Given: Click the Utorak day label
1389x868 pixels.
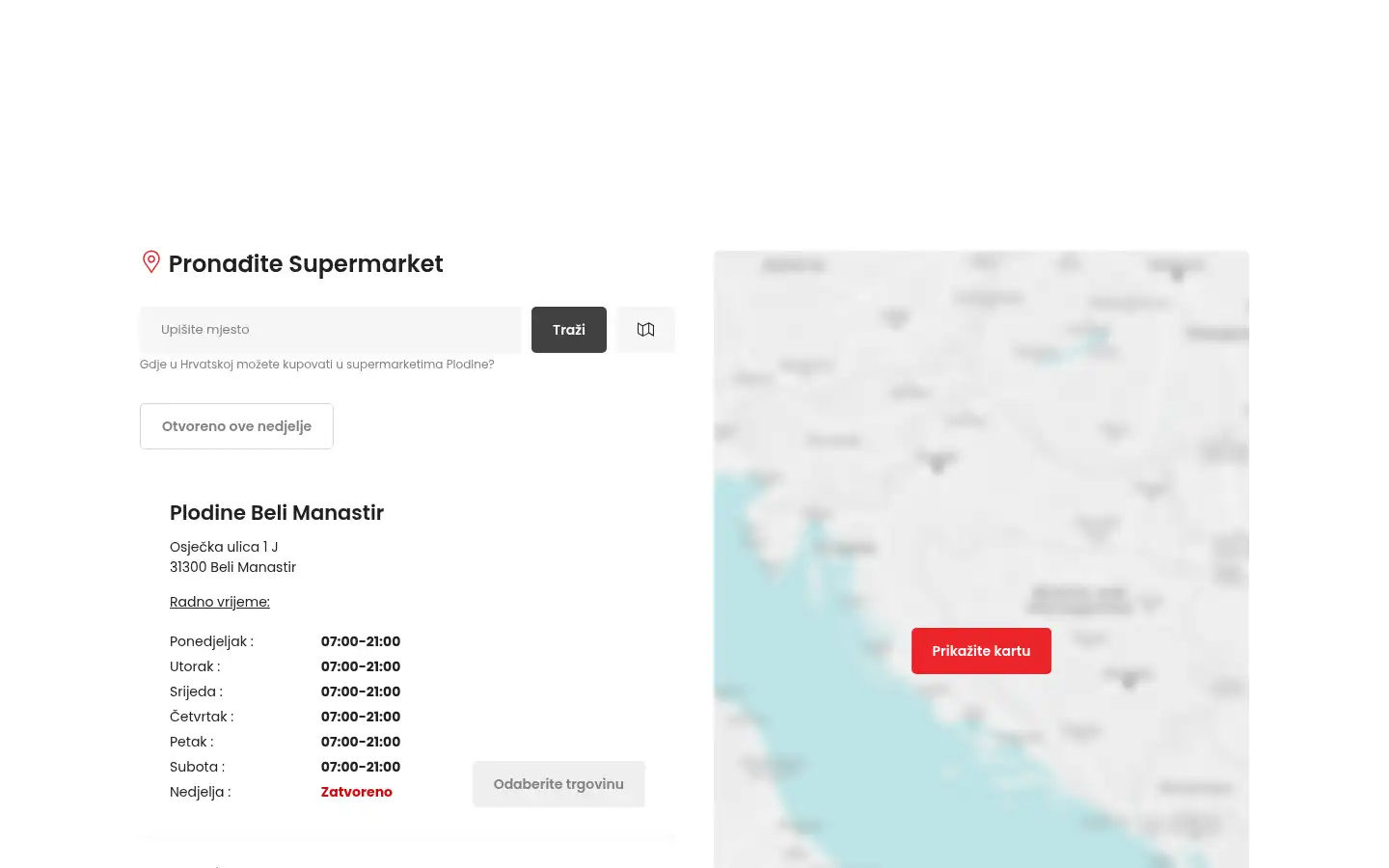Looking at the screenshot, I should (x=195, y=666).
